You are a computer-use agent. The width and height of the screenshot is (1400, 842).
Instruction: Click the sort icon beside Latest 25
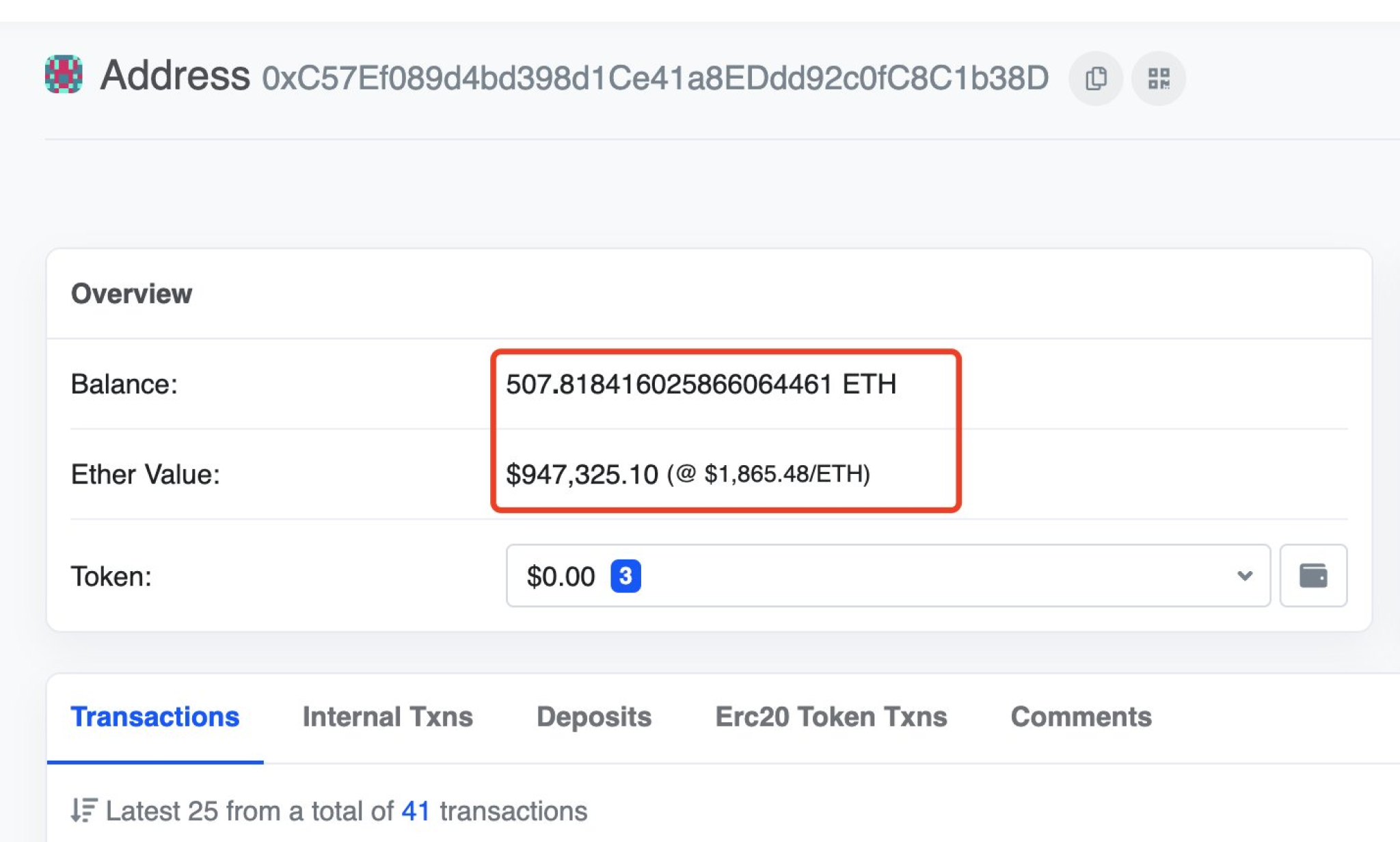[x=83, y=811]
